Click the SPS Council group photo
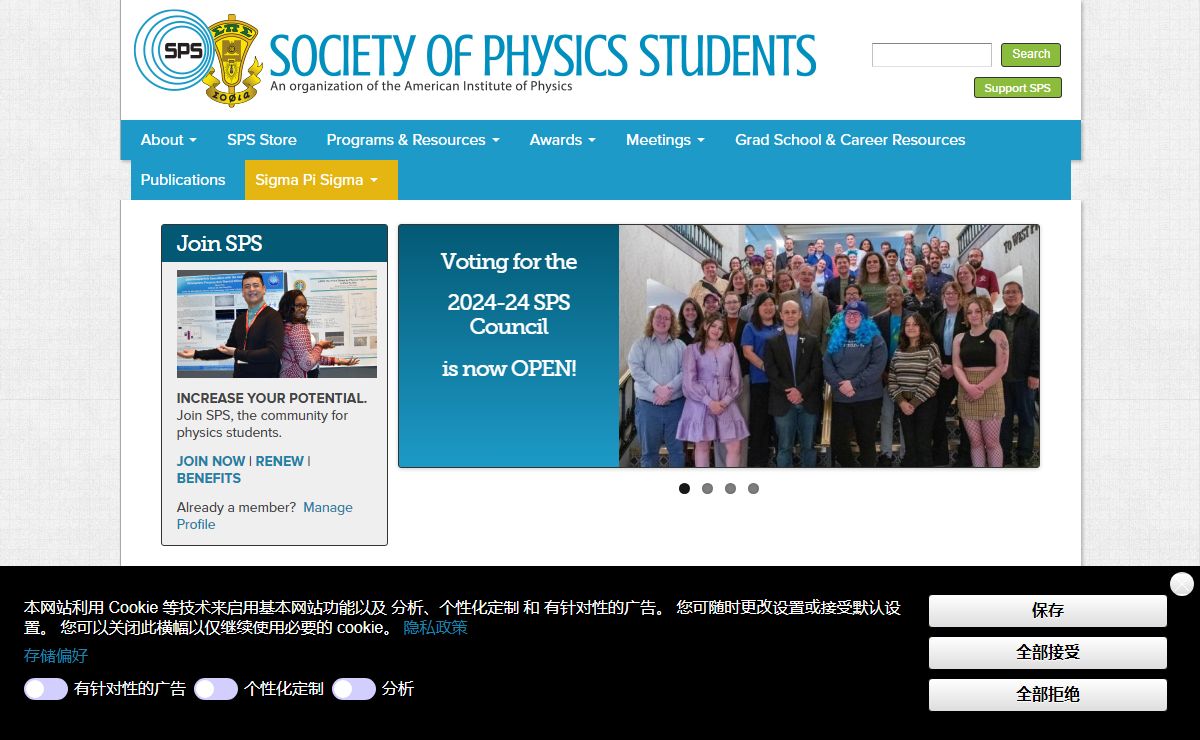This screenshot has height=740, width=1200. [x=829, y=346]
